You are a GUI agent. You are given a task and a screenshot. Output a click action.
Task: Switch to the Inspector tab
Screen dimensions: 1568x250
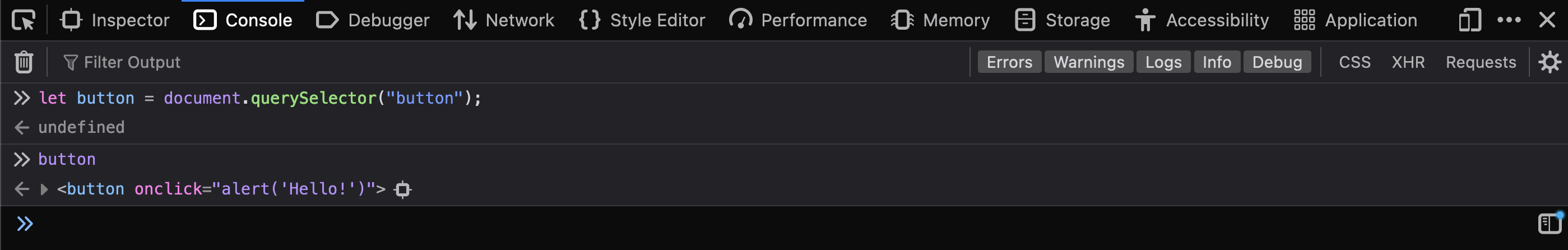(x=114, y=20)
